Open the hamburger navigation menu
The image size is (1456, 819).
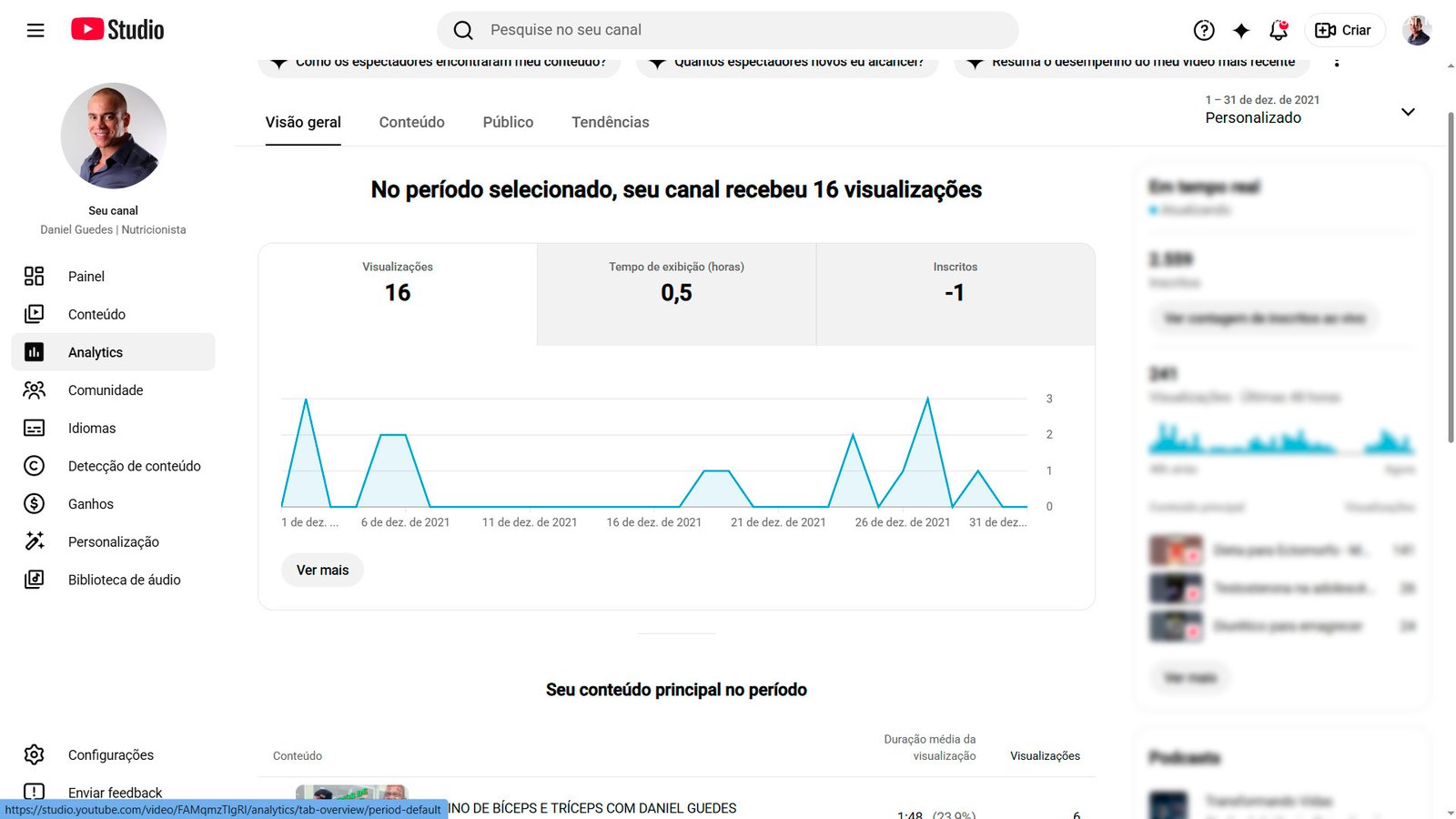(35, 30)
